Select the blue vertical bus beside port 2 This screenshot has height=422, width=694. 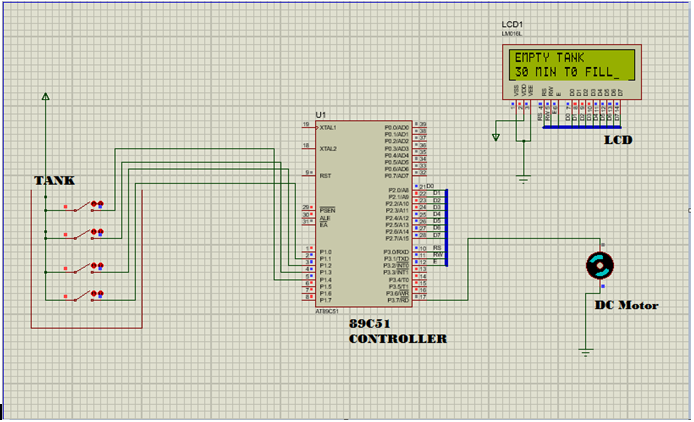point(446,228)
